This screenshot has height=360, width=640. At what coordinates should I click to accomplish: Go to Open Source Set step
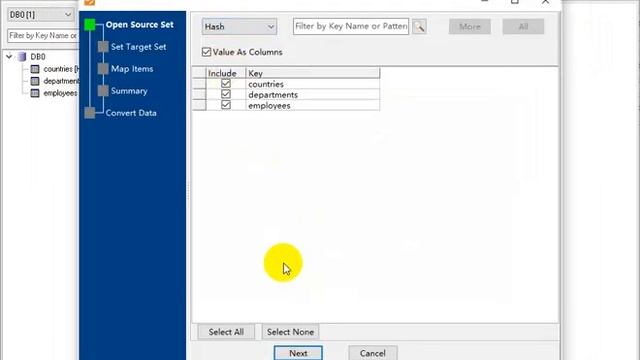click(x=140, y=25)
